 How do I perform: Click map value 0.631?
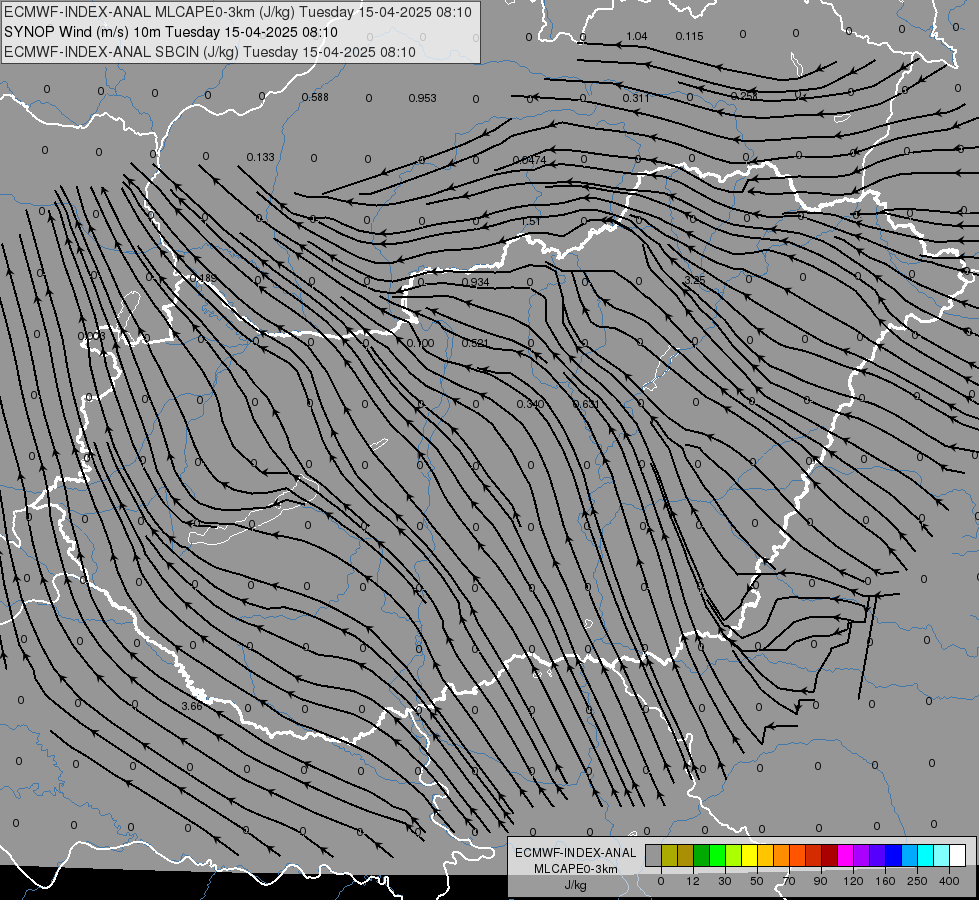586,404
